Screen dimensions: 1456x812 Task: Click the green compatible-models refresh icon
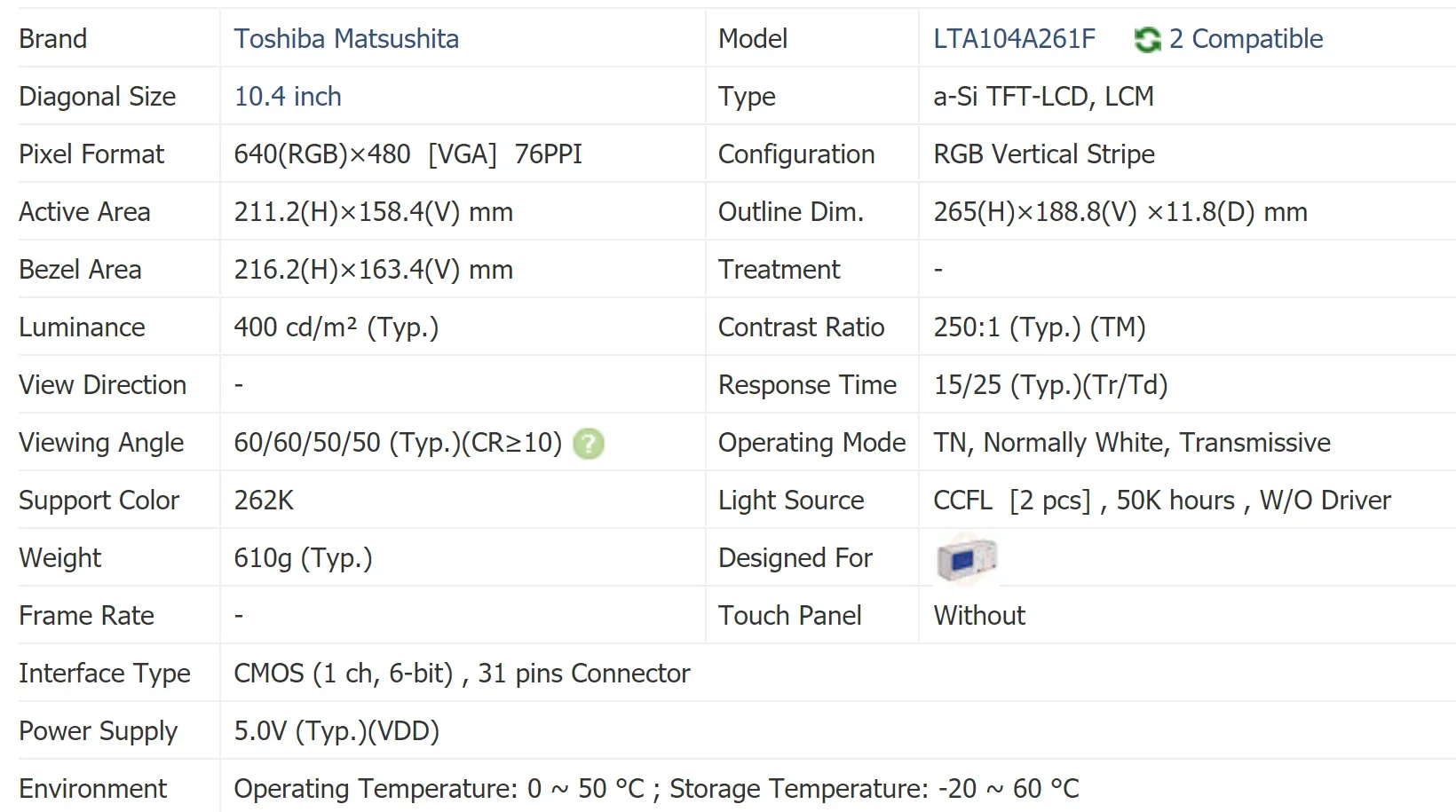tap(1147, 39)
